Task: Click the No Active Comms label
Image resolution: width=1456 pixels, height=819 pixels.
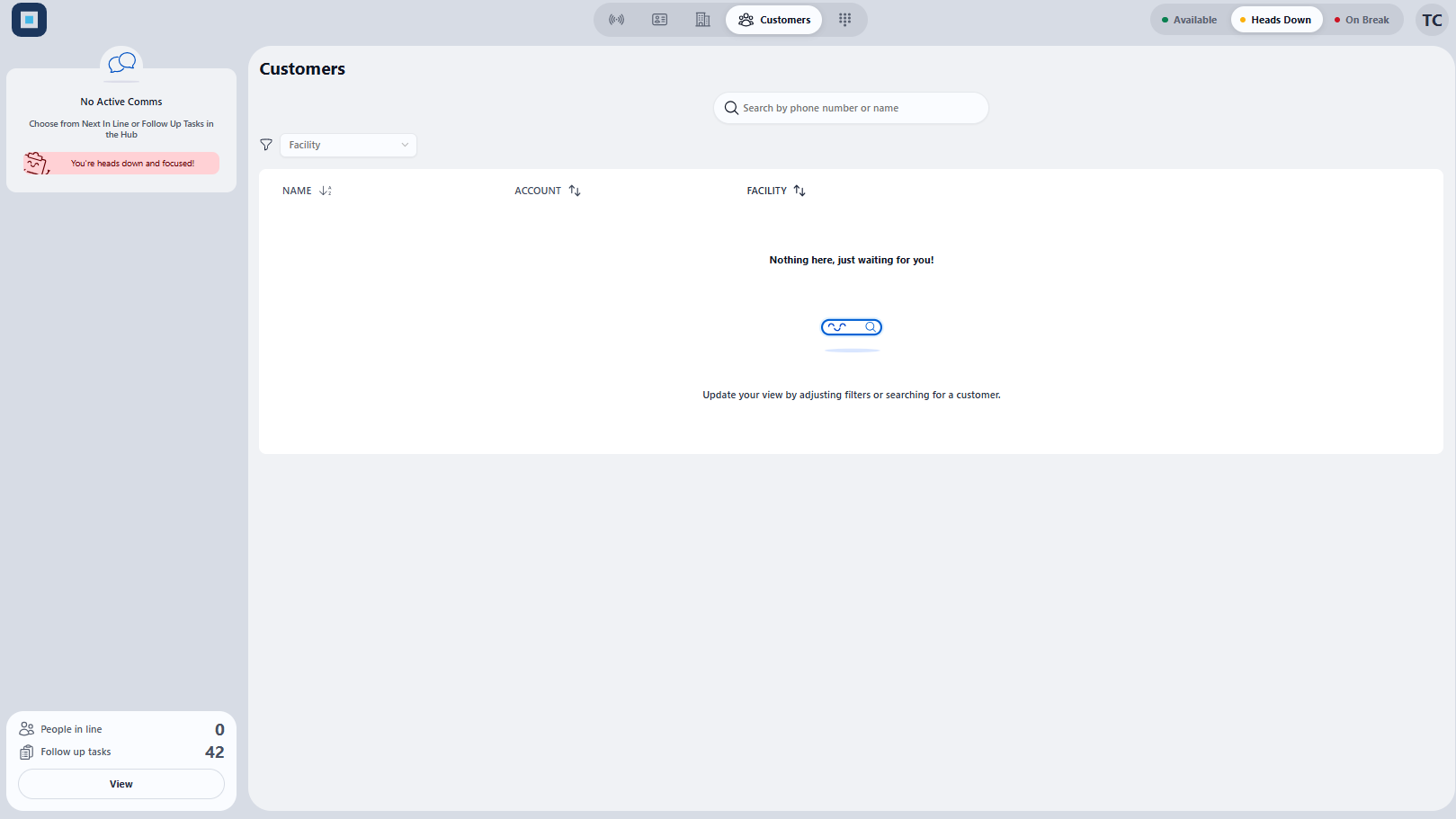Action: pos(121,102)
